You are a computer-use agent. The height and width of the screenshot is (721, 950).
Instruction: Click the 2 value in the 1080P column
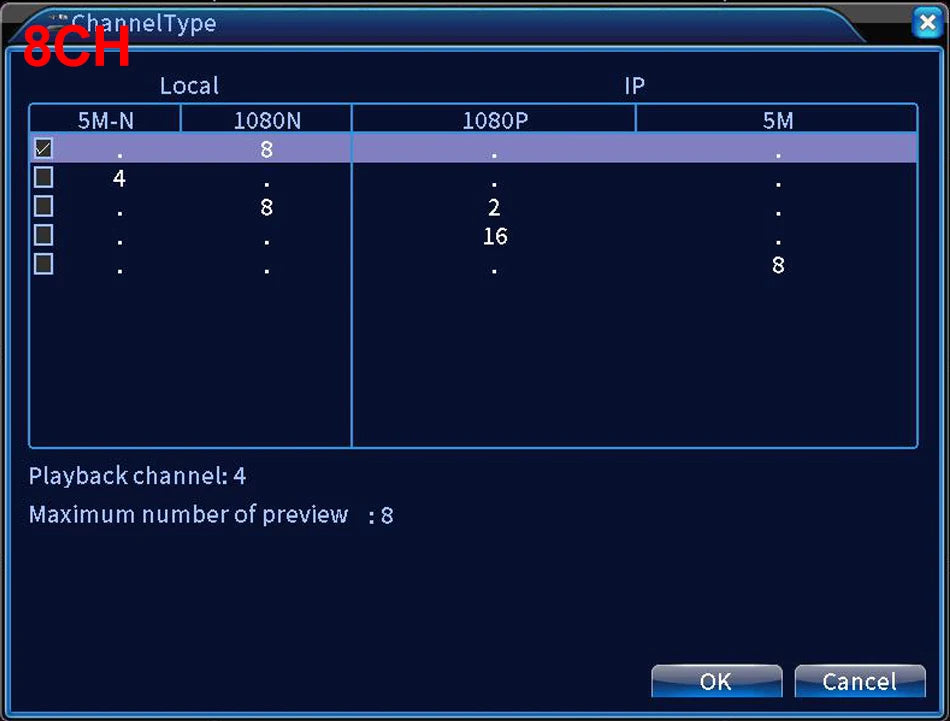(x=494, y=208)
